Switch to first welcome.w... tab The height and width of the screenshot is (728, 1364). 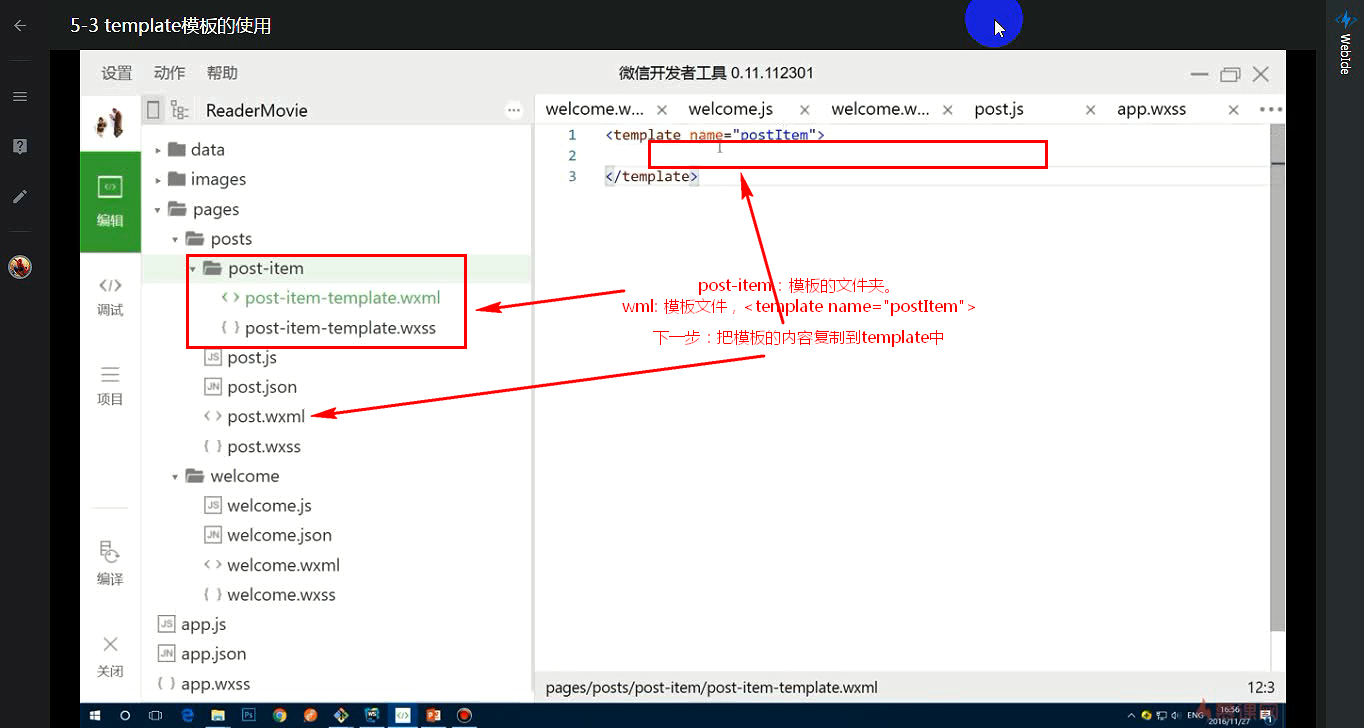594,110
